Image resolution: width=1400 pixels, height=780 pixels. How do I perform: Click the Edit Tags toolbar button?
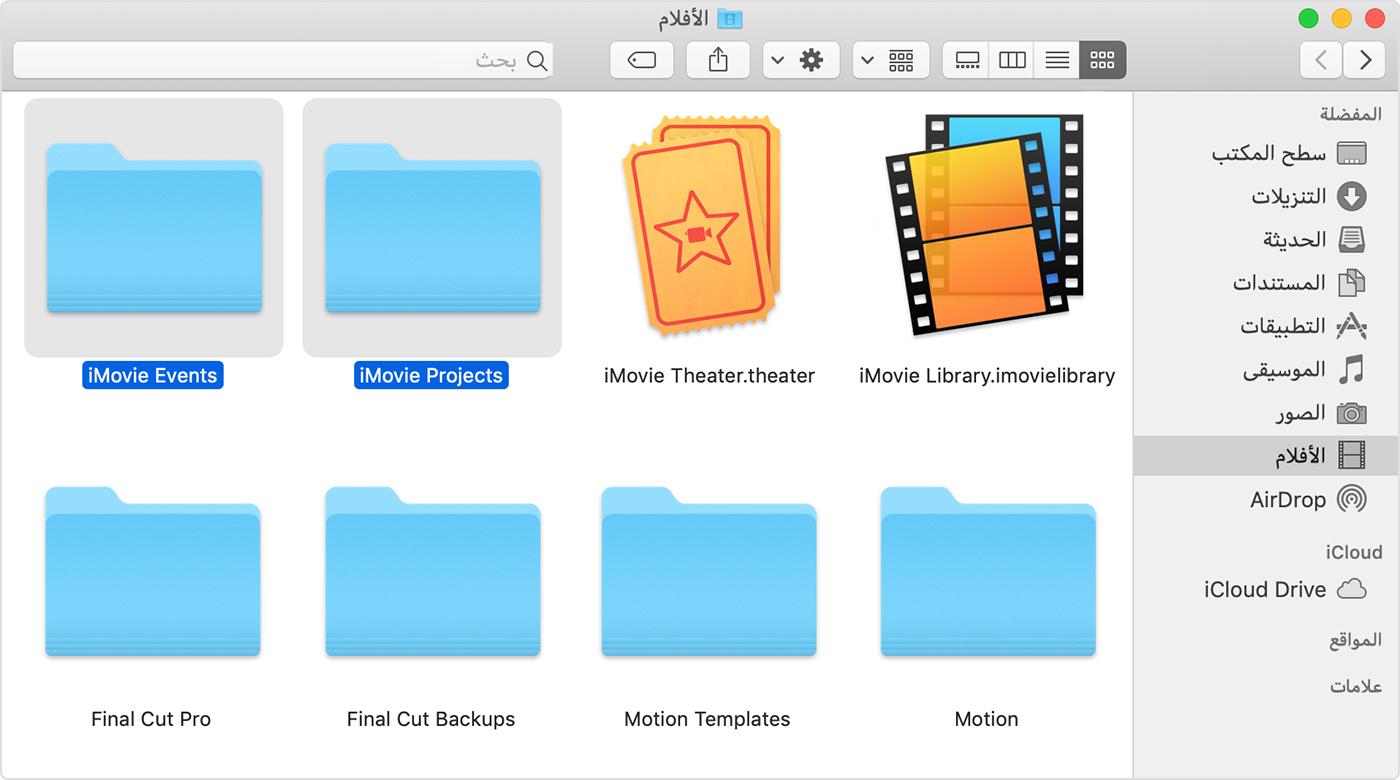tap(641, 60)
